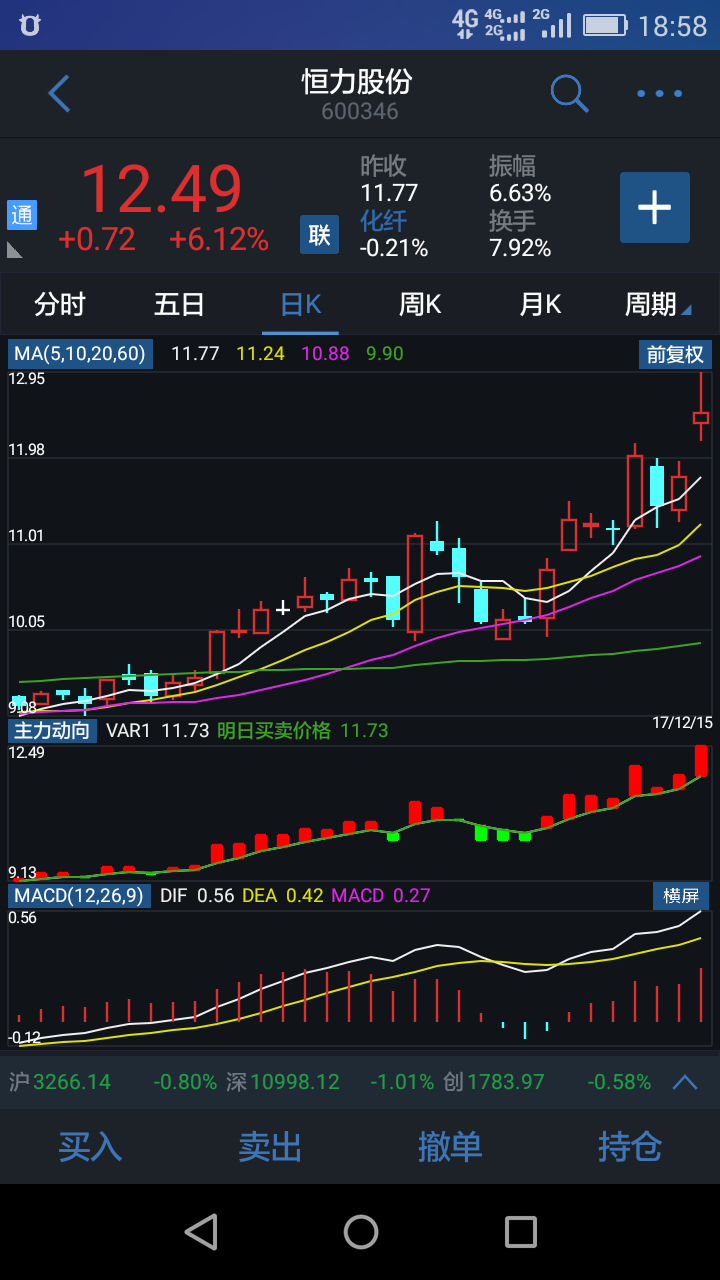Open the 周期 period dropdown
Image resolution: width=720 pixels, height=1280 pixels.
(x=657, y=304)
